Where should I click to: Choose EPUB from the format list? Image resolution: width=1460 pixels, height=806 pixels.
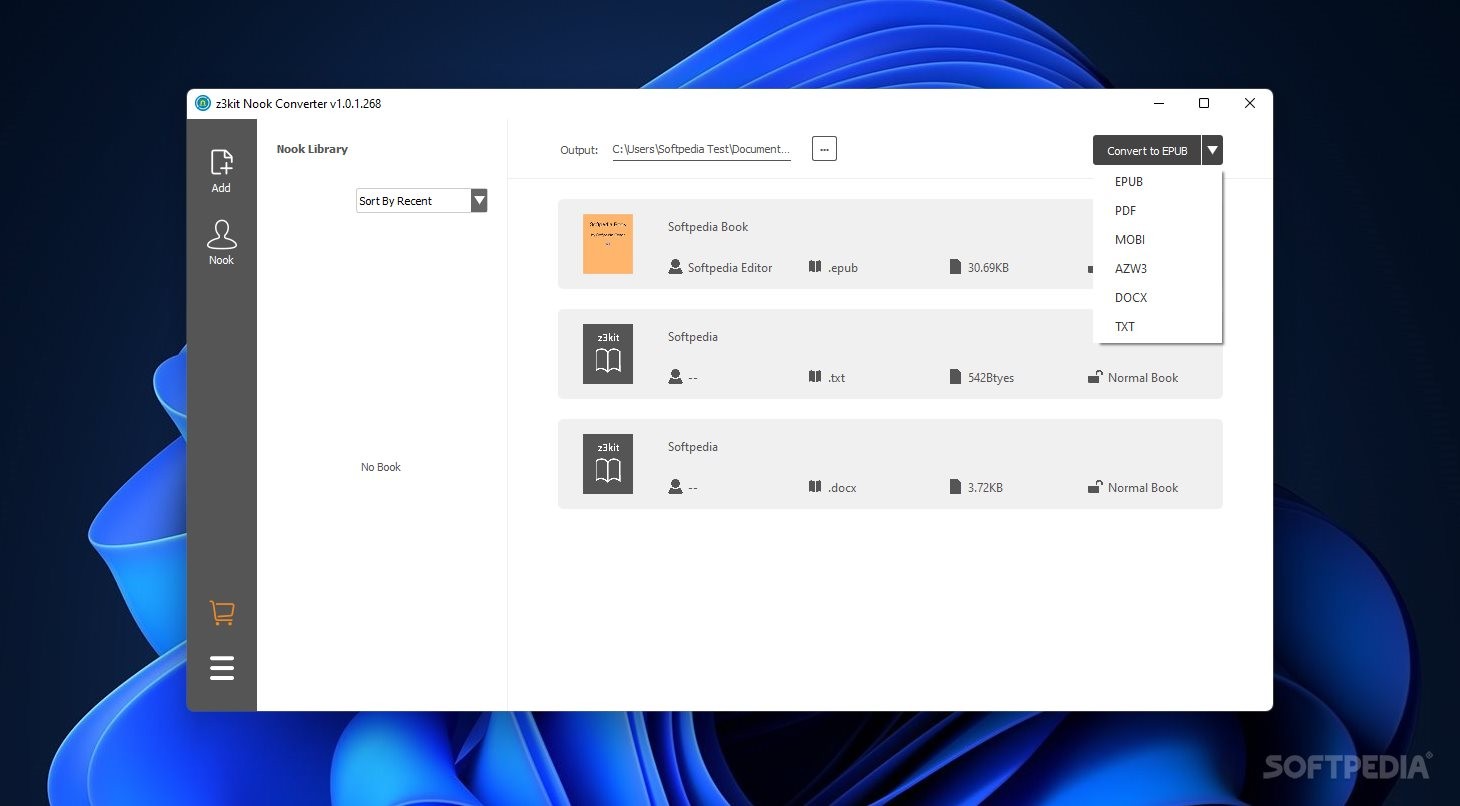click(x=1129, y=182)
